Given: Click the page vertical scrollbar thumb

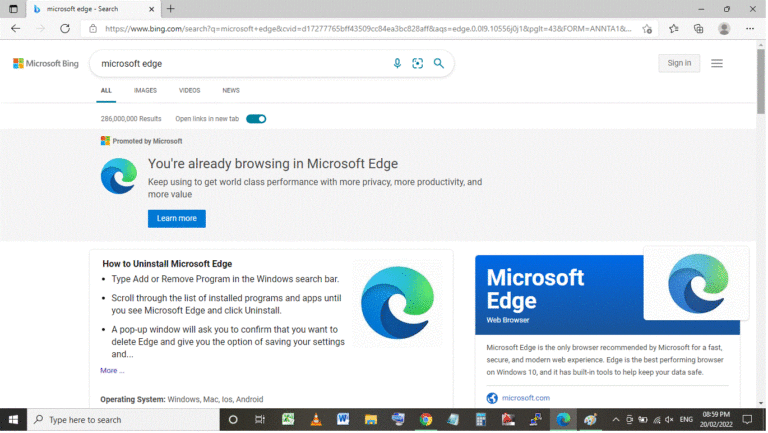Looking at the screenshot, I should (x=761, y=81).
